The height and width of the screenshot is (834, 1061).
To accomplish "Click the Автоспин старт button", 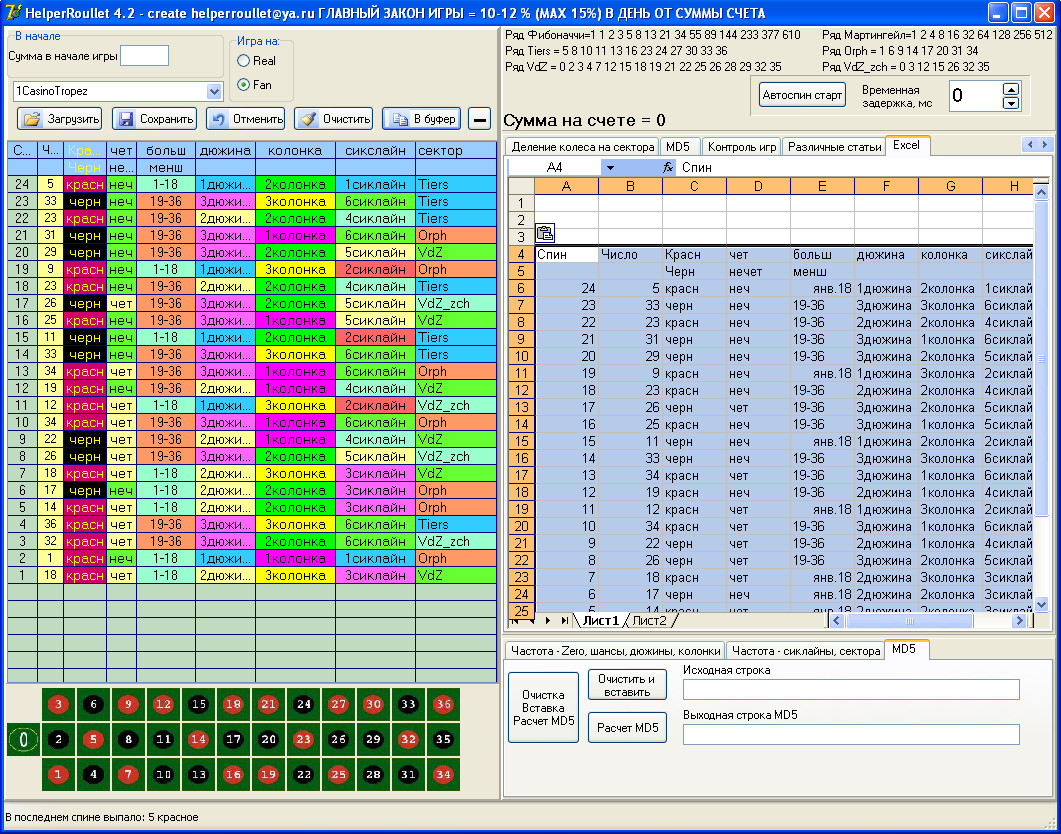I will click(x=802, y=96).
